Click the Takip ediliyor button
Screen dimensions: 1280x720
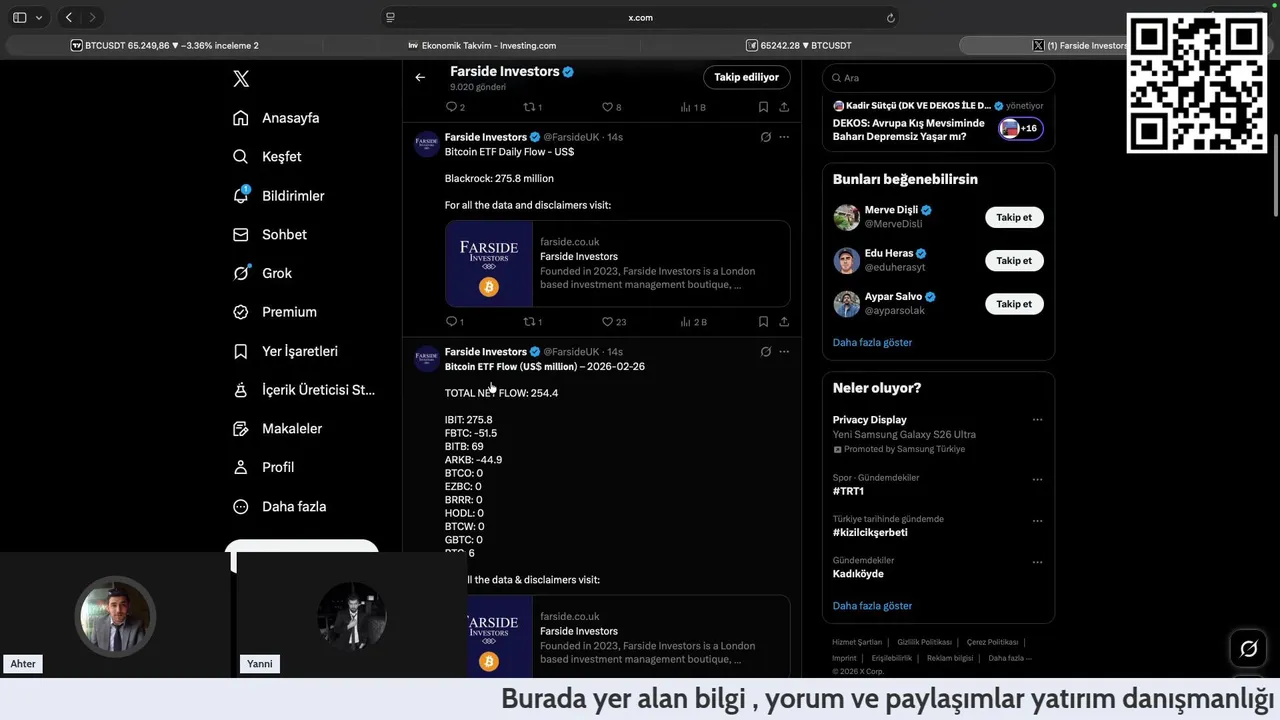746,77
